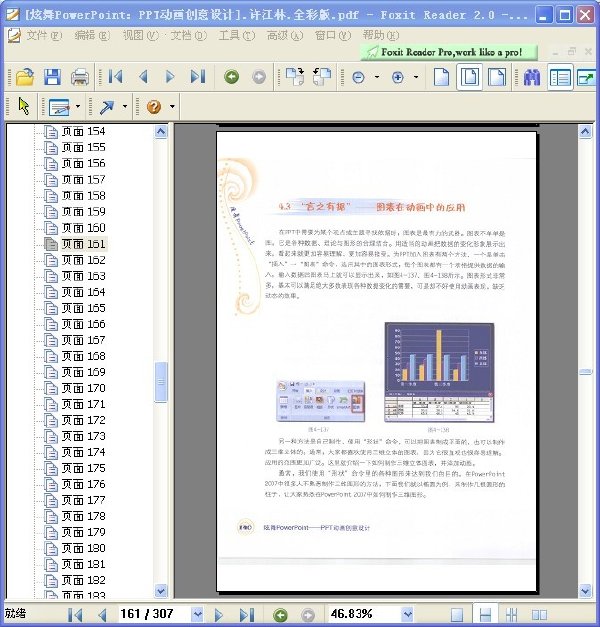This screenshot has width=600, height=627.
Task: Select bookmark 页面 158
Action: (x=83, y=196)
